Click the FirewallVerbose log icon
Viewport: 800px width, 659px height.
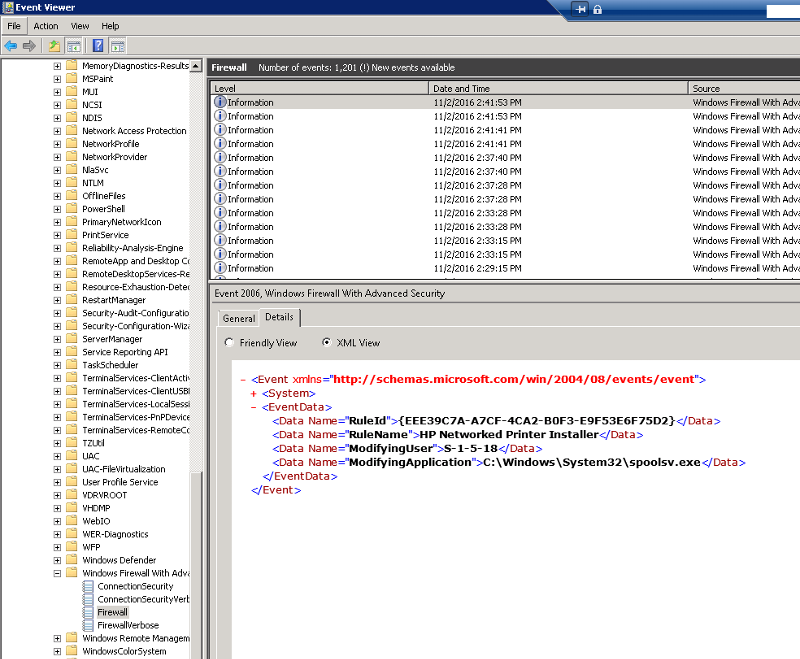click(88, 625)
